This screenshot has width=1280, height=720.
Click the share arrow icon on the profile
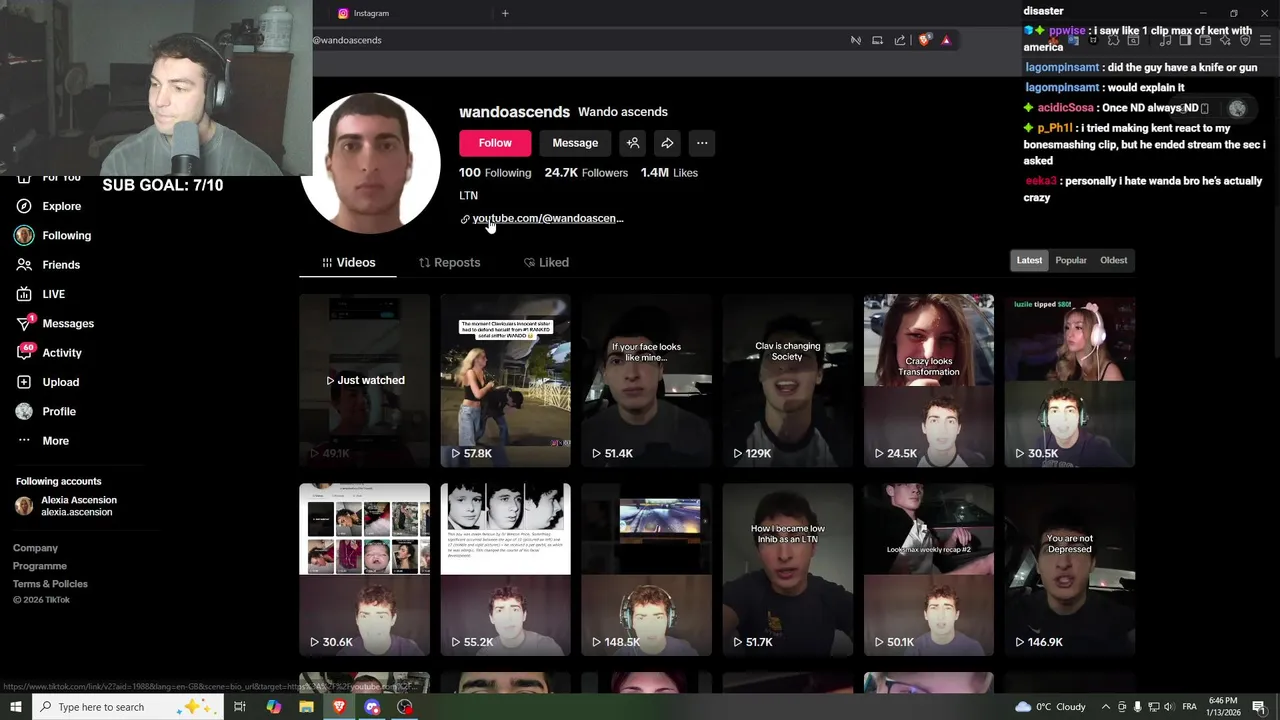[667, 143]
